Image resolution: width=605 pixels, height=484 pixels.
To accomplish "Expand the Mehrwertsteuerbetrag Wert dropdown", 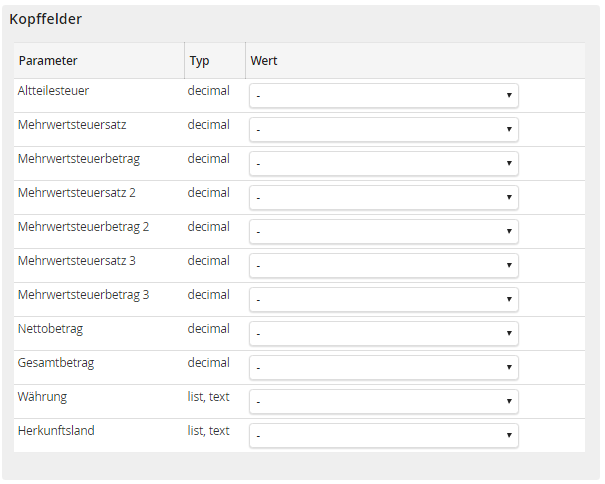I will (383, 164).
